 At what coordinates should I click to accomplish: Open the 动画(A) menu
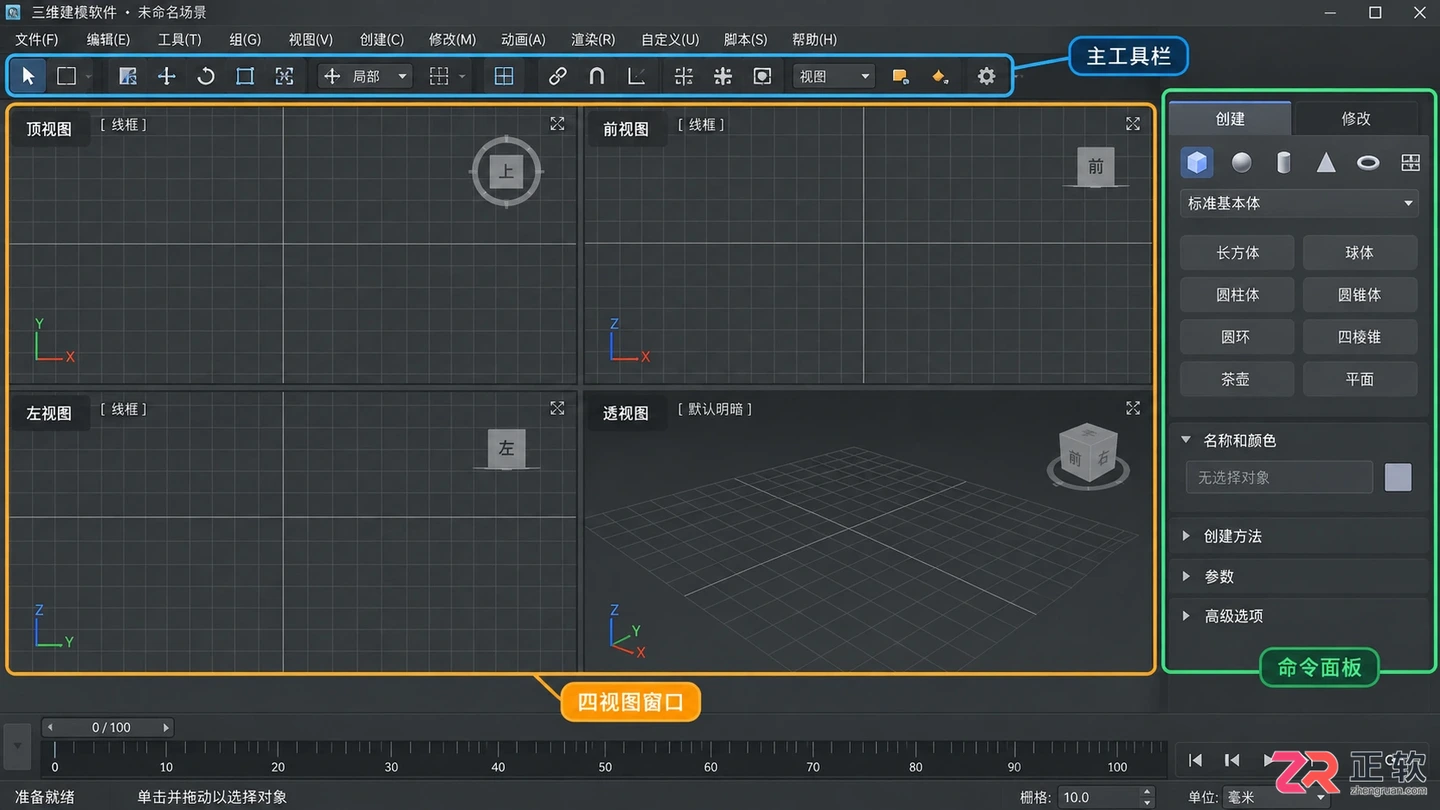coord(523,39)
